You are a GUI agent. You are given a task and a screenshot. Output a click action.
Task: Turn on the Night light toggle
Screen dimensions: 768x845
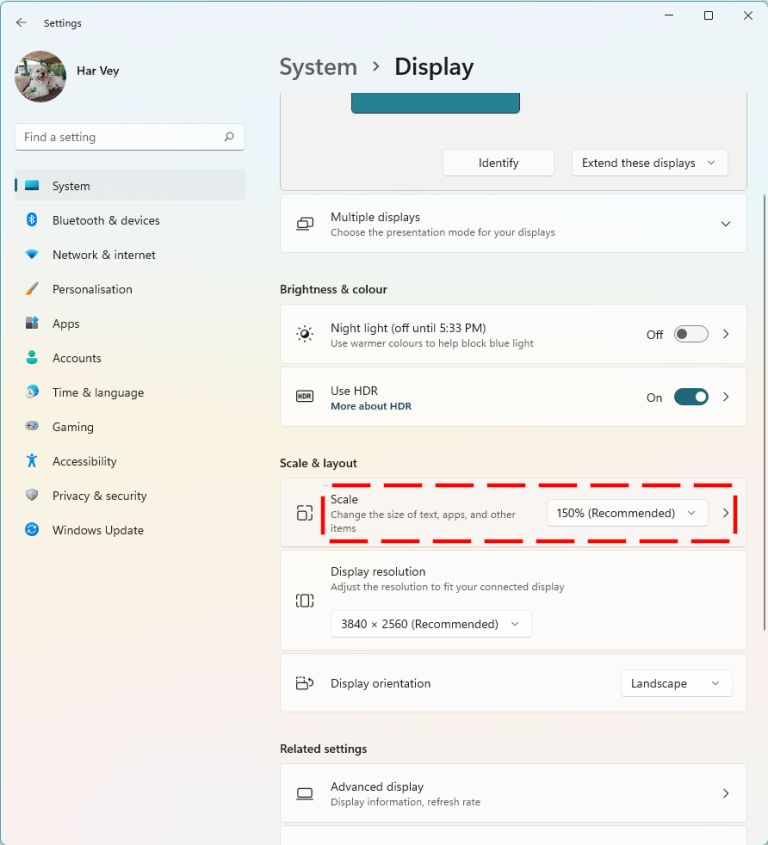(x=690, y=334)
